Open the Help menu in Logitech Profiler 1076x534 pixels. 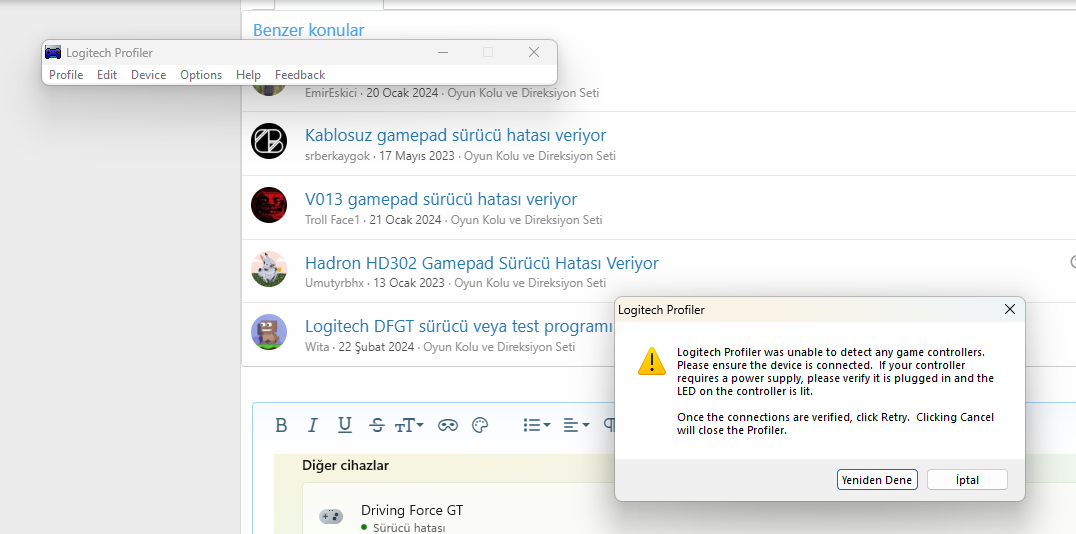[x=248, y=75]
